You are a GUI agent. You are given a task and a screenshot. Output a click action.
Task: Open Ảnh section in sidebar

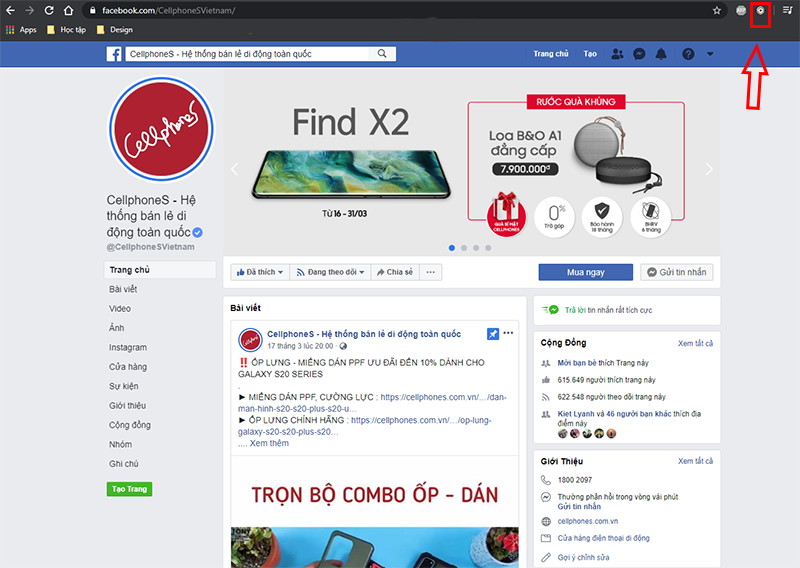[x=116, y=328]
